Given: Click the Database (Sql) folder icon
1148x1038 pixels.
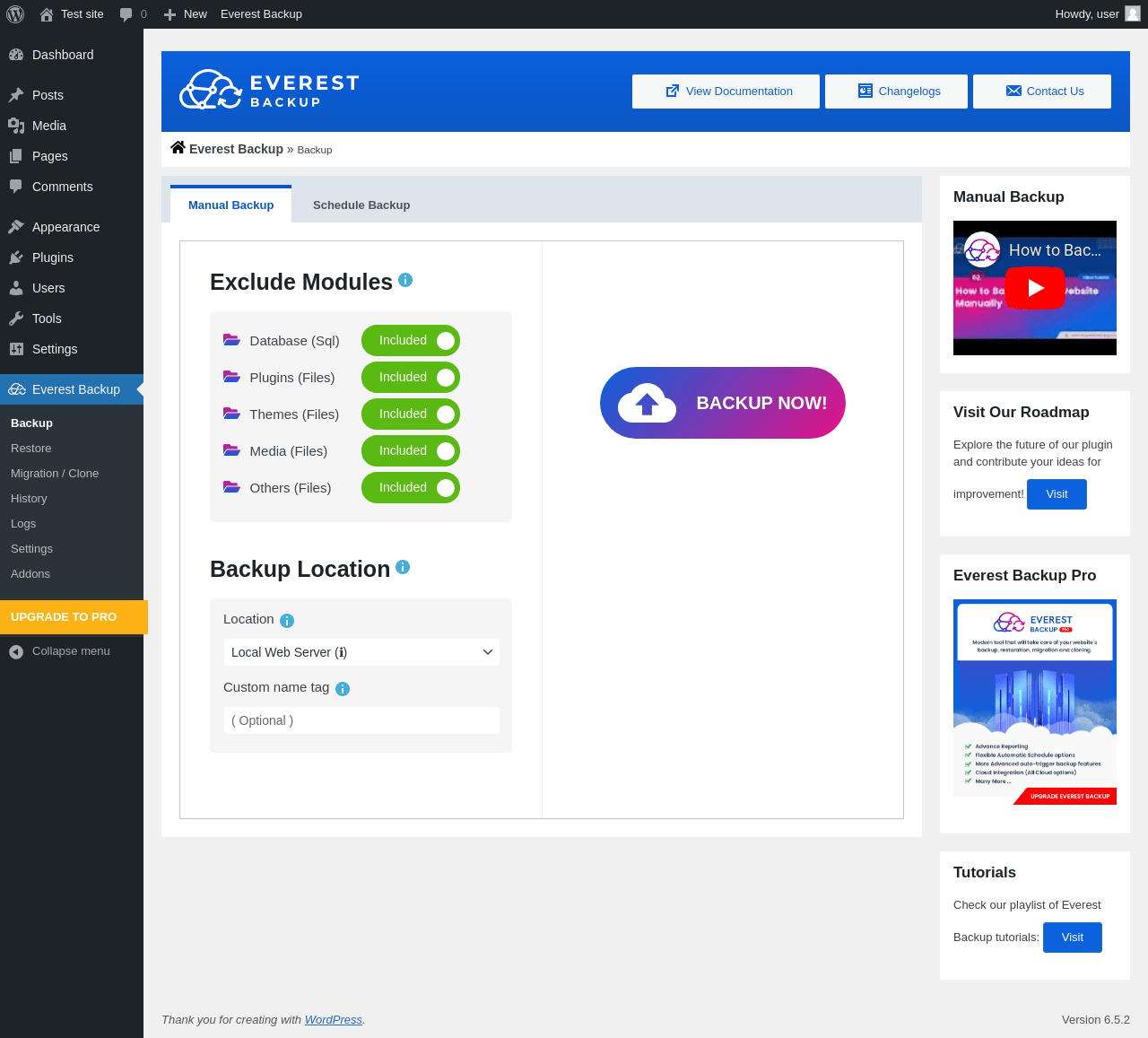Looking at the screenshot, I should tap(231, 340).
